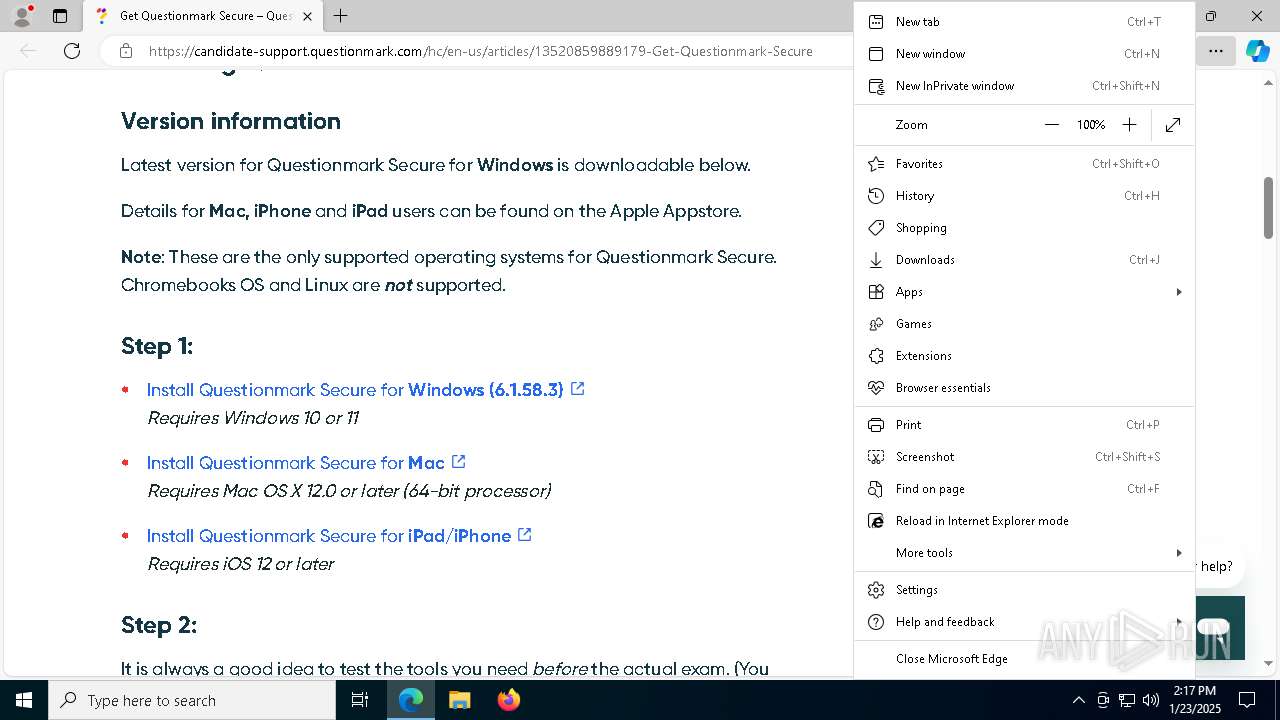Open Install Questionmark Secure for iPad/iPhone link
Image resolution: width=1280 pixels, height=720 pixels.
(x=339, y=536)
